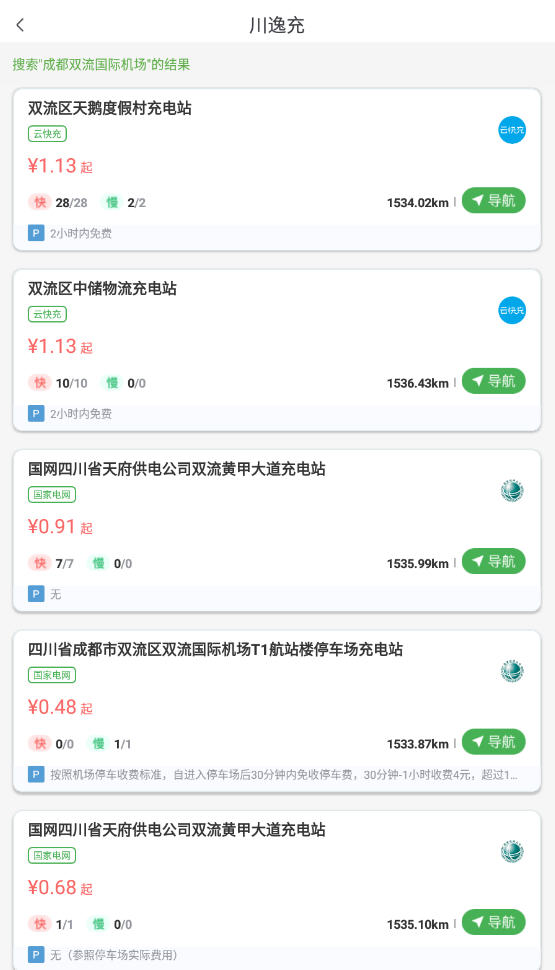The height and width of the screenshot is (970, 555).
Task: Click truncated parking fee text on T1 station
Action: pos(283,775)
